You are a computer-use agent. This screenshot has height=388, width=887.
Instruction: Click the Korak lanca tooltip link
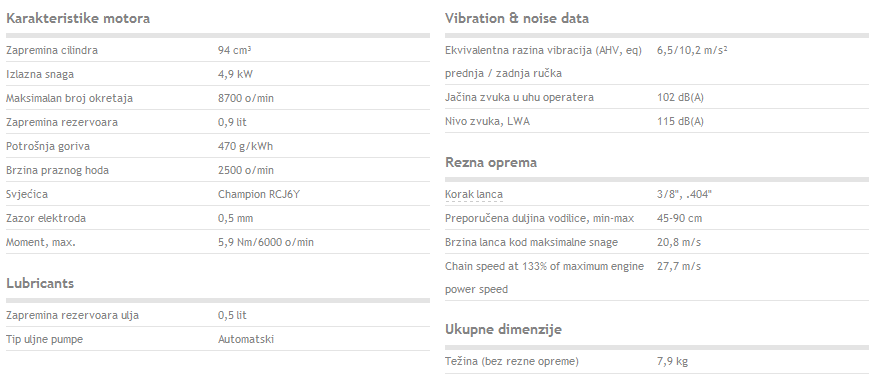tap(473, 195)
